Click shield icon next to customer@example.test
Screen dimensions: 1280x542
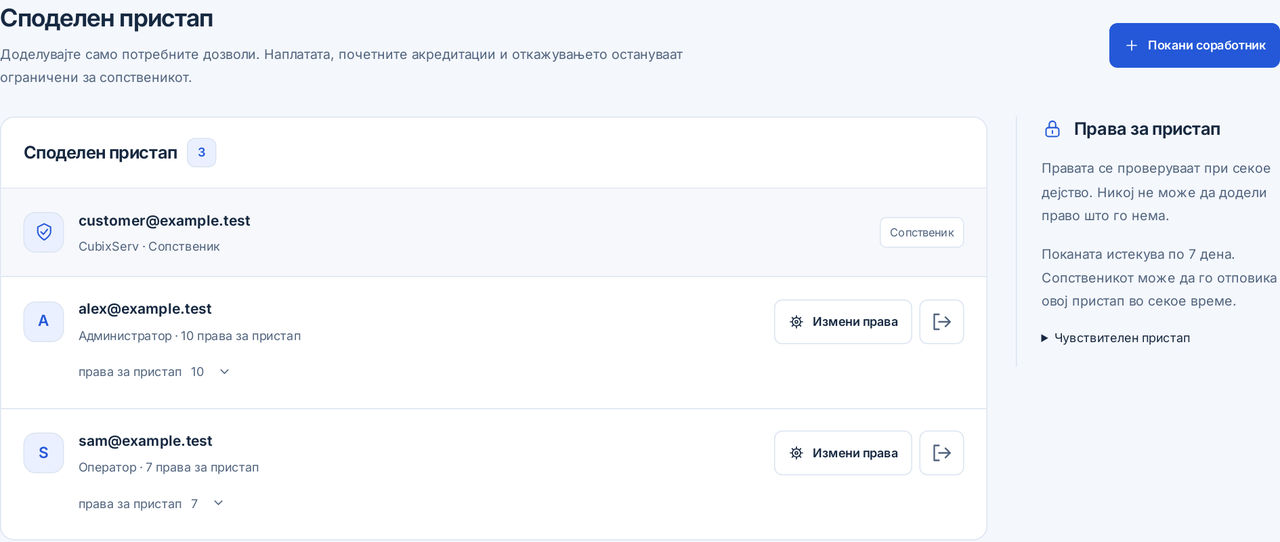[44, 232]
